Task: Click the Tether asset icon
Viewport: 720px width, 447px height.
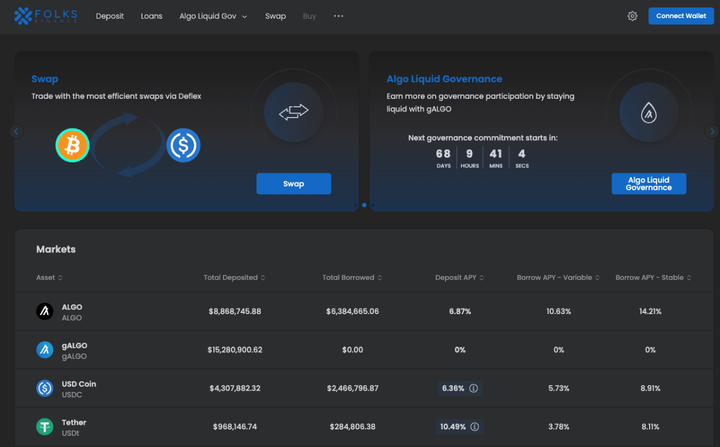Action: 45,426
